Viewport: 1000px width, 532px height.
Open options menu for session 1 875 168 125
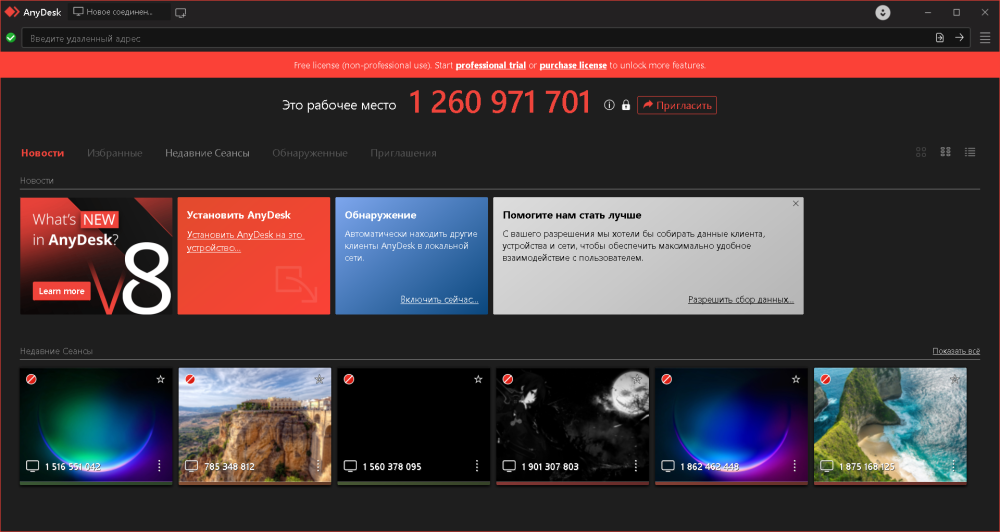(953, 466)
